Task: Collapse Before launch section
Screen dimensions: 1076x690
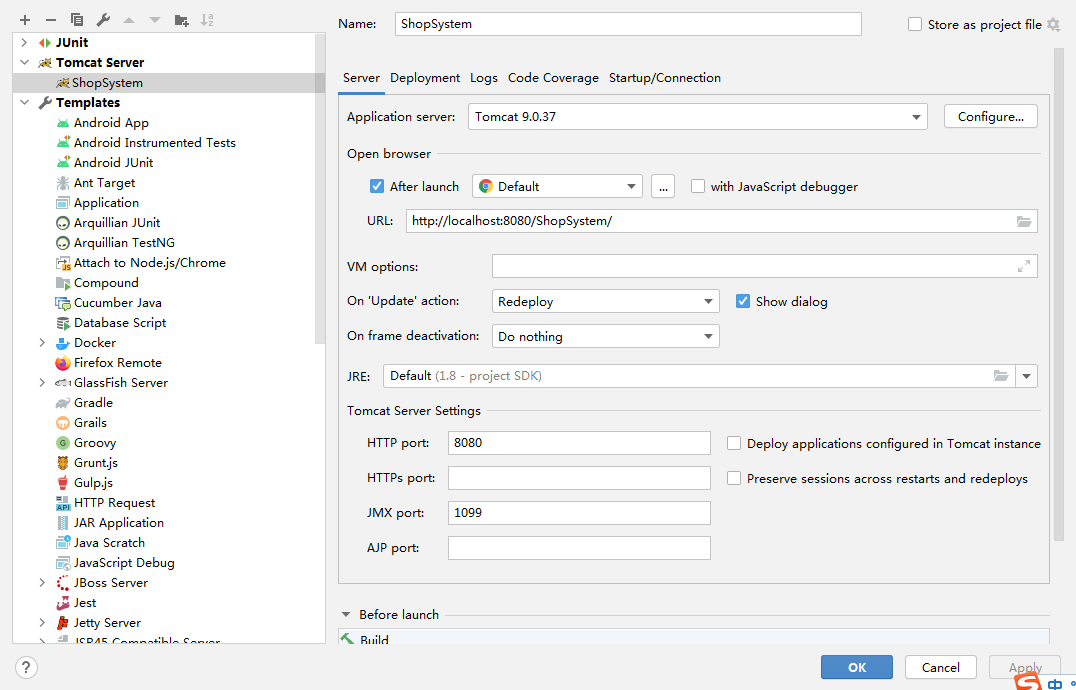Action: click(x=346, y=615)
